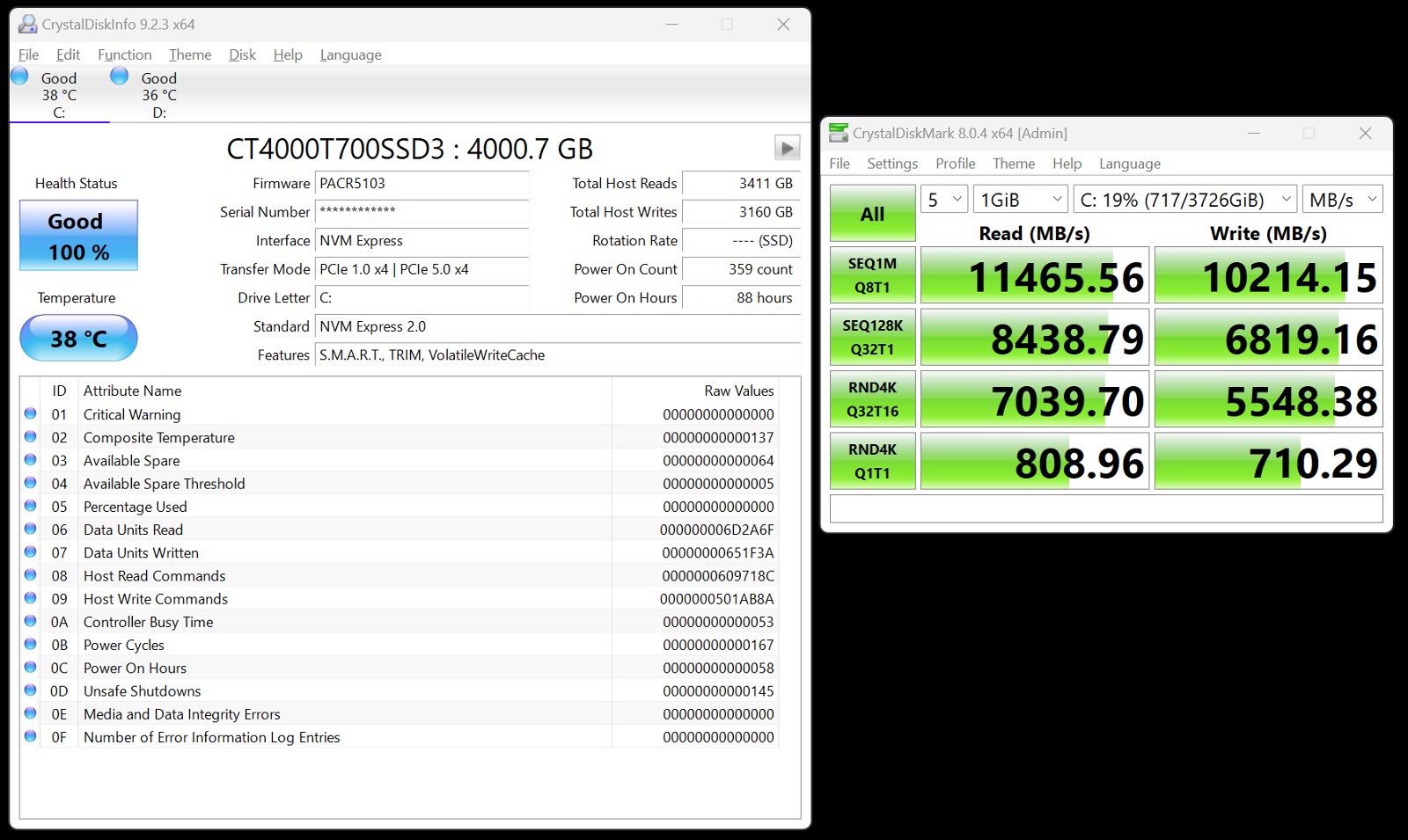Open Language menu in CrystalDiskInfo
Image resolution: width=1408 pixels, height=840 pixels.
click(x=350, y=55)
